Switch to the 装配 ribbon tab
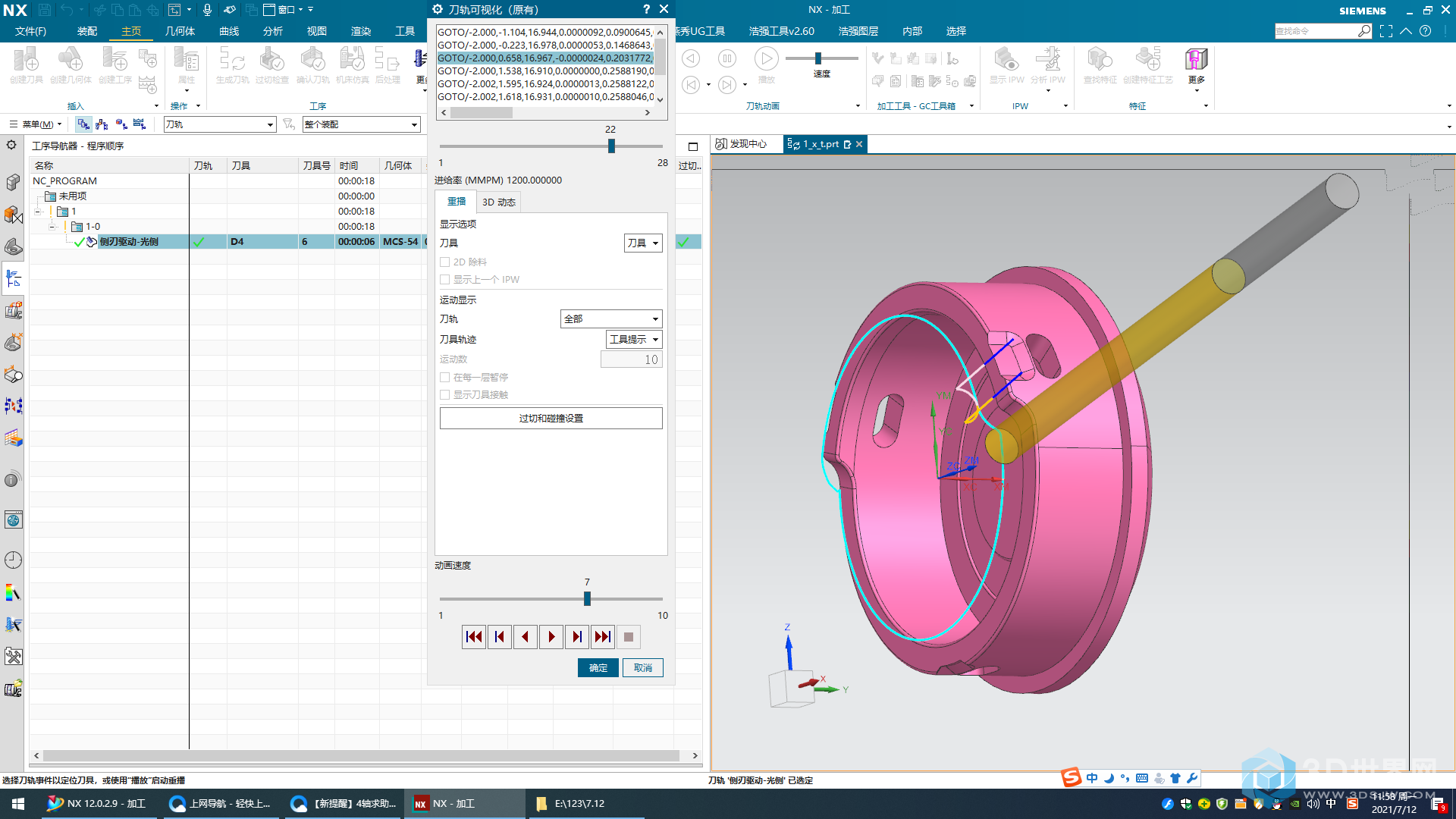 tap(87, 31)
